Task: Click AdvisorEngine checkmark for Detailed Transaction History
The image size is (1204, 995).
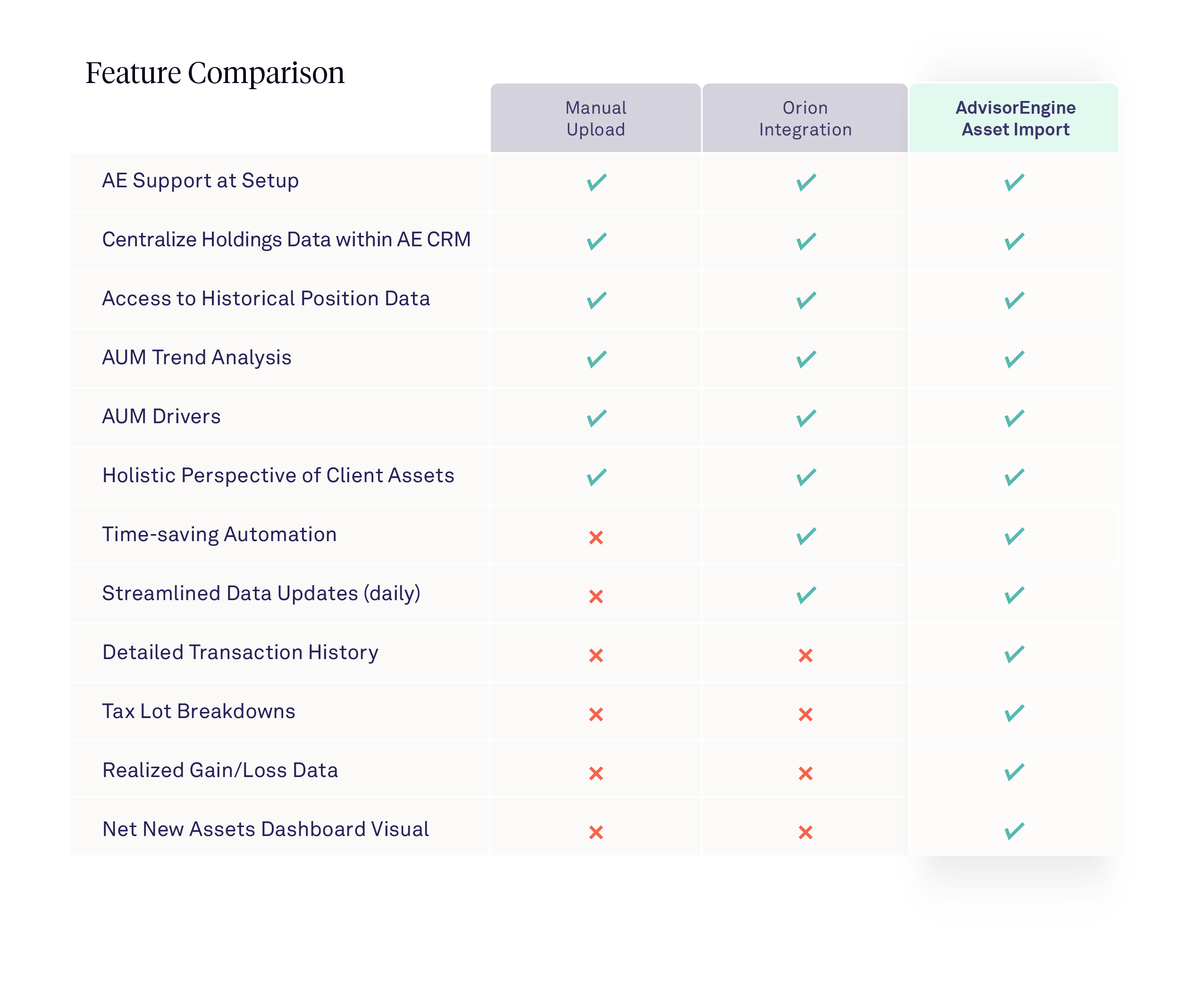Action: coord(1014,654)
